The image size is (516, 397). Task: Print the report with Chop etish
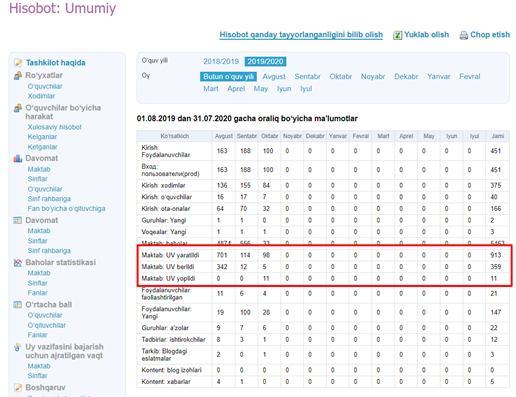490,35
